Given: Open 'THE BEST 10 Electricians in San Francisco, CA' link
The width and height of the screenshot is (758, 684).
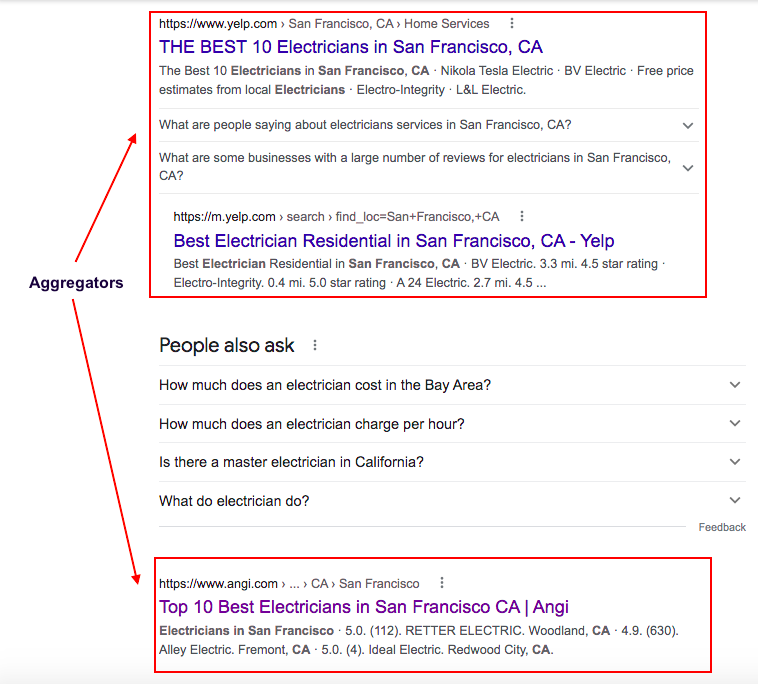Looking at the screenshot, I should pyautogui.click(x=350, y=47).
